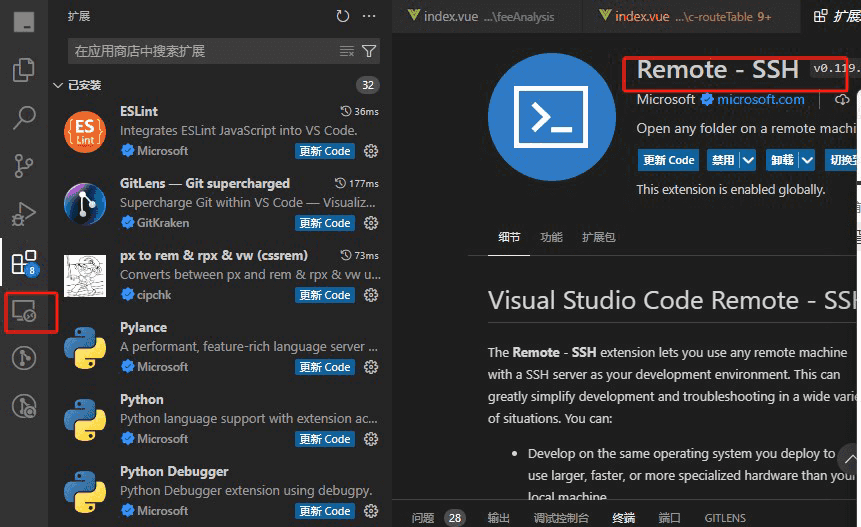Open the Search view in the activity bar
The width and height of the screenshot is (861, 527).
point(24,117)
